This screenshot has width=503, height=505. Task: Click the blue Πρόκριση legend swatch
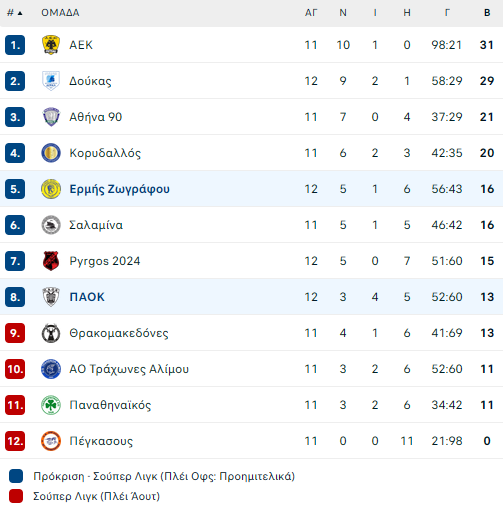[16, 476]
